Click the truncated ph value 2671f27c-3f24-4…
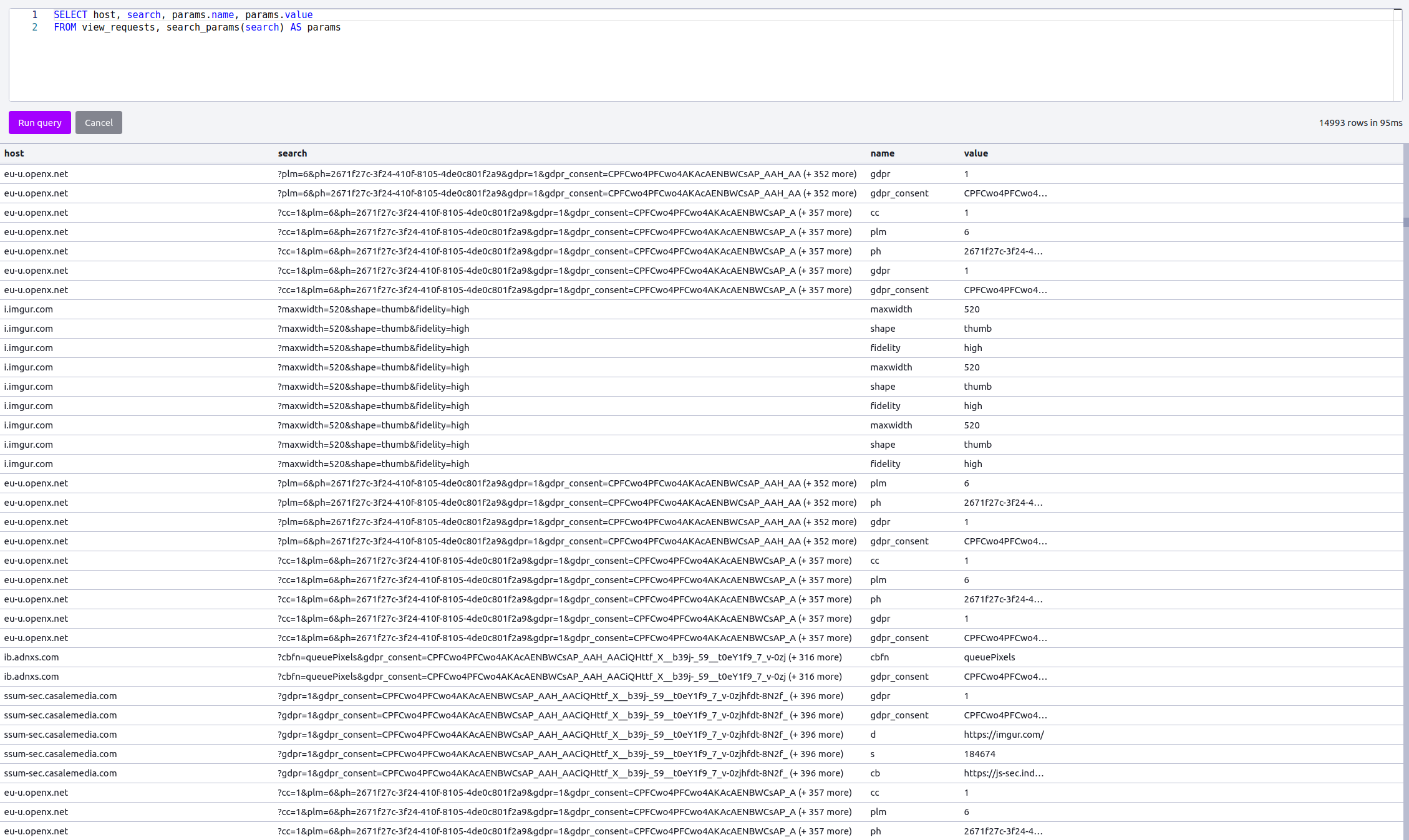The image size is (1409, 840). point(1004,251)
